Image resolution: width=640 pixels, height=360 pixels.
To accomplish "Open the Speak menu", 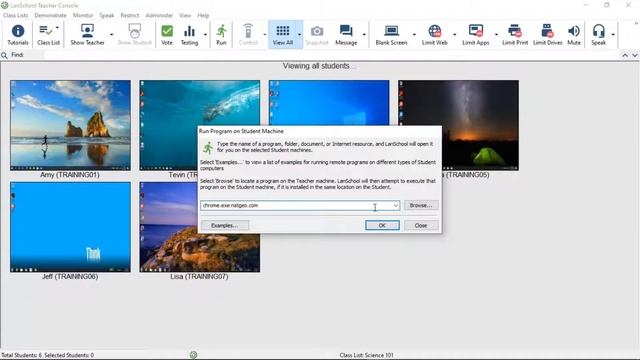I will [107, 16].
